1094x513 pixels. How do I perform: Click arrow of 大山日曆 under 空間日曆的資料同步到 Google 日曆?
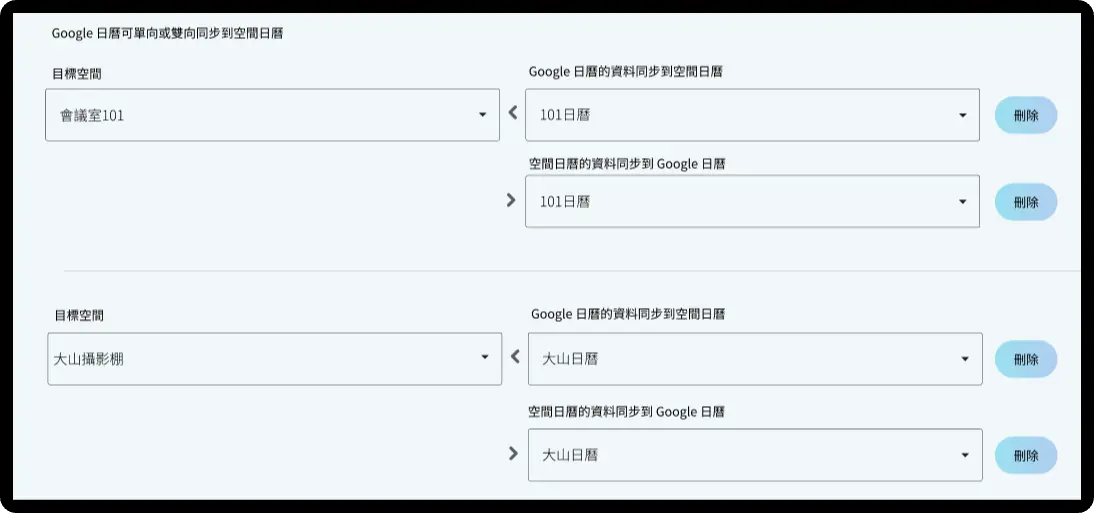[965, 455]
